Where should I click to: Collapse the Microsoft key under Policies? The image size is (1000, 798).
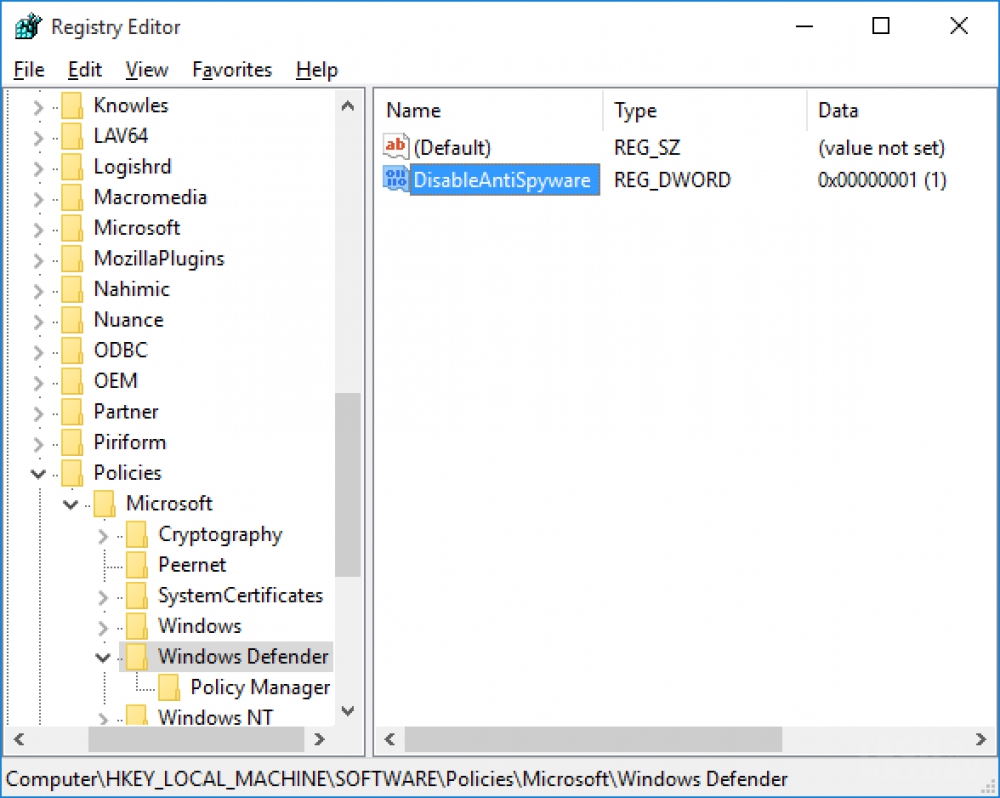tap(71, 504)
